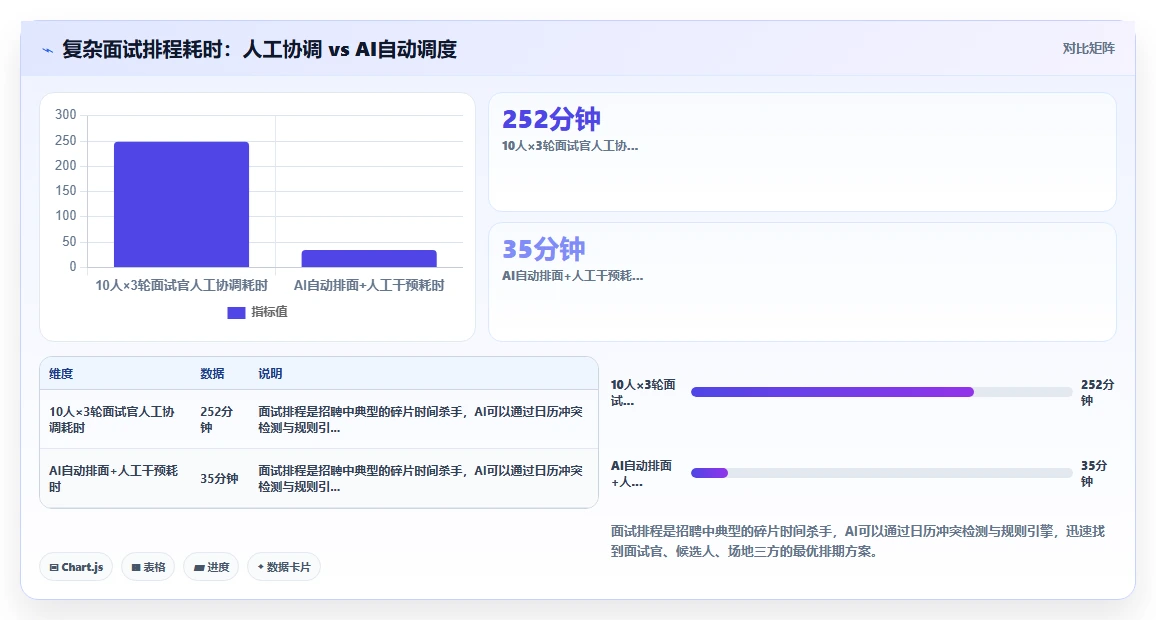
Task: Click the 35分钟 progress bar
Action: pos(881,473)
